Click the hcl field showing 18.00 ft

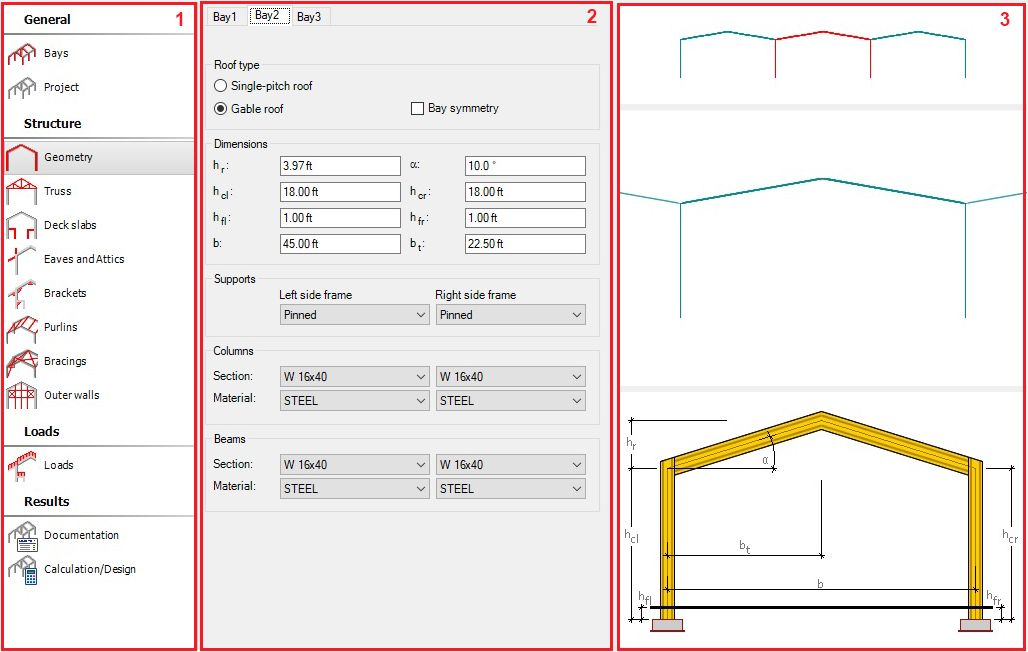click(x=340, y=192)
